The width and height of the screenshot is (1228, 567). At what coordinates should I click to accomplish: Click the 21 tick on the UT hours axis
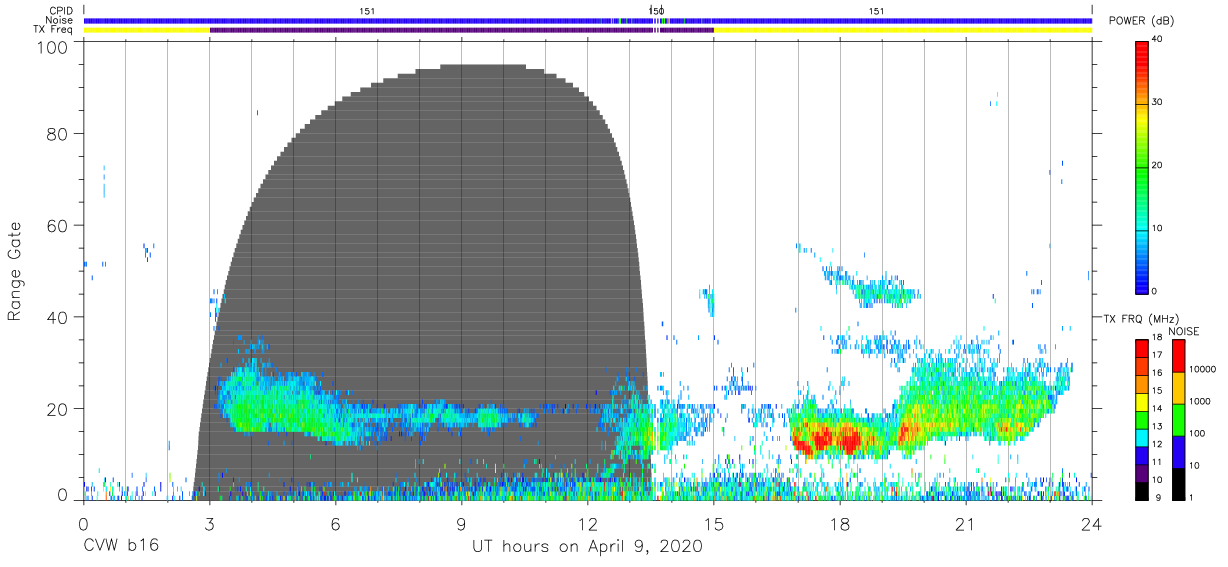965,525
